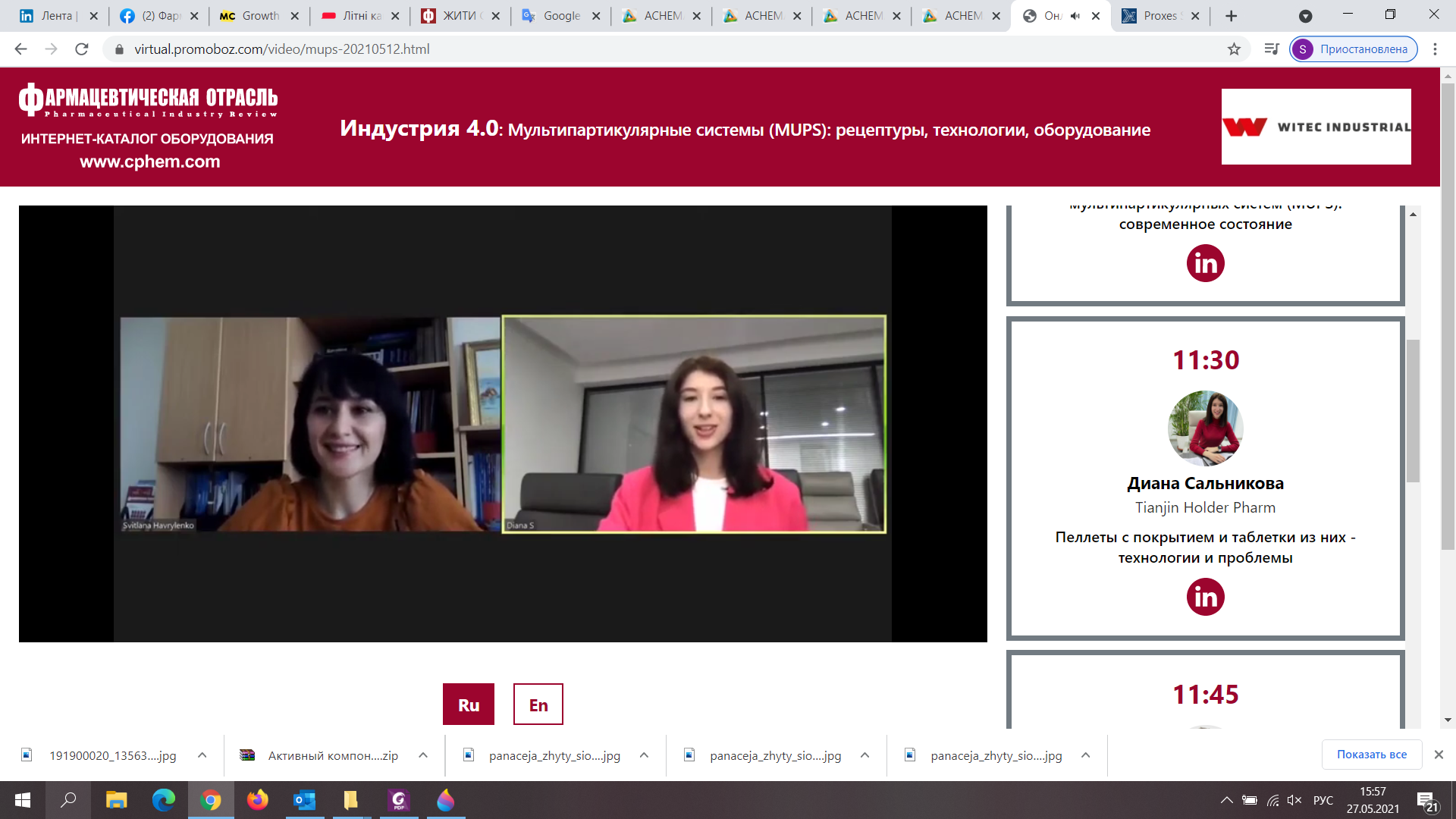Screen dimensions: 1456x819
Task: Open Microsoft Edge from the taskbar
Action: coord(163,800)
